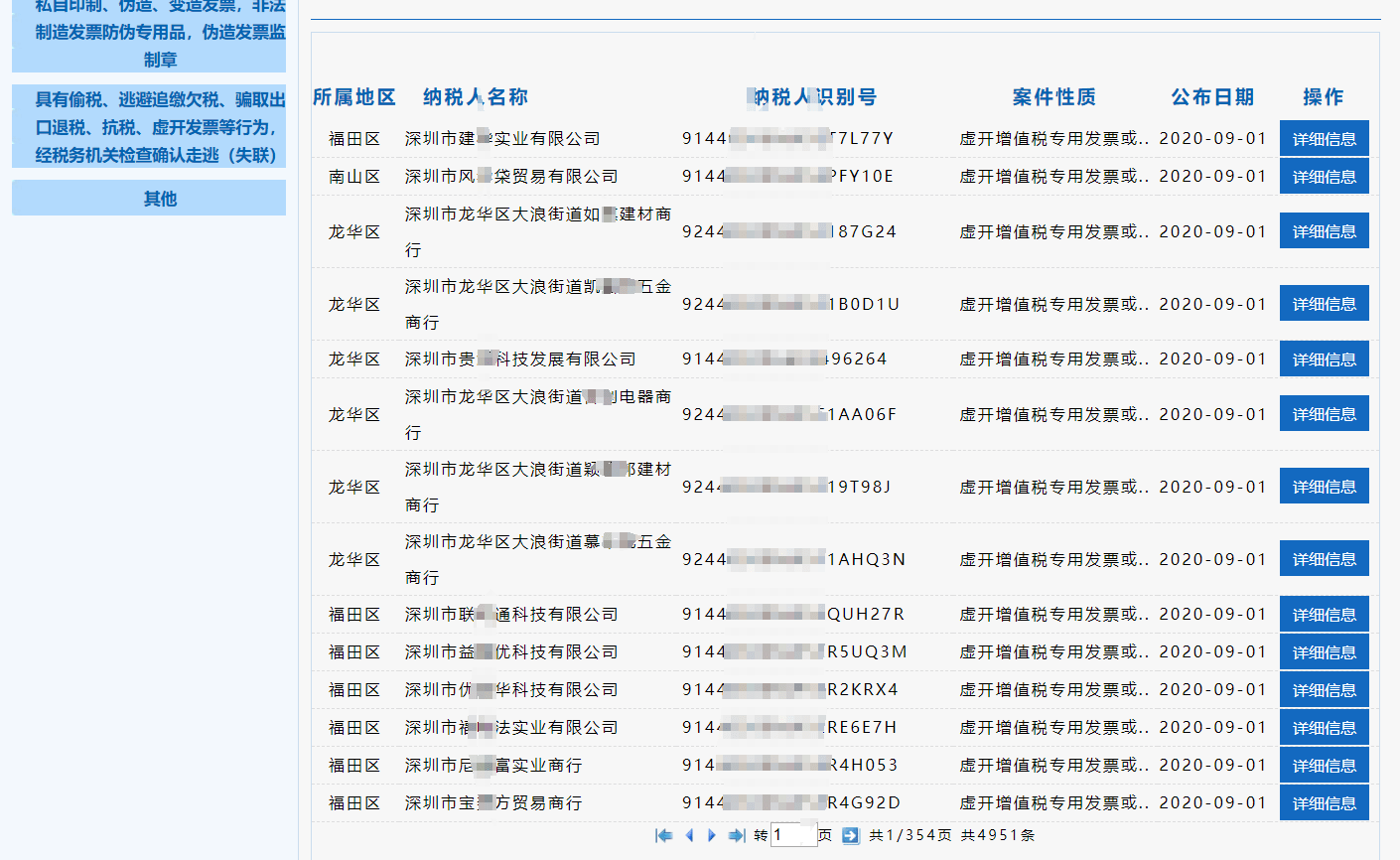Click the taxpayer ID ending 7L77Y
1400x860 pixels.
[787, 139]
